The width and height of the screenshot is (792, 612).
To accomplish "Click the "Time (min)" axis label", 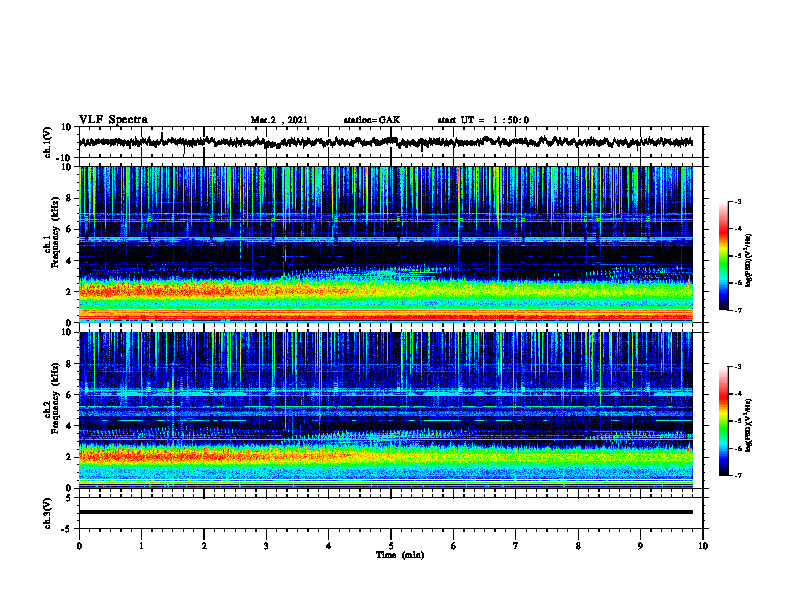I will pyautogui.click(x=400, y=555).
